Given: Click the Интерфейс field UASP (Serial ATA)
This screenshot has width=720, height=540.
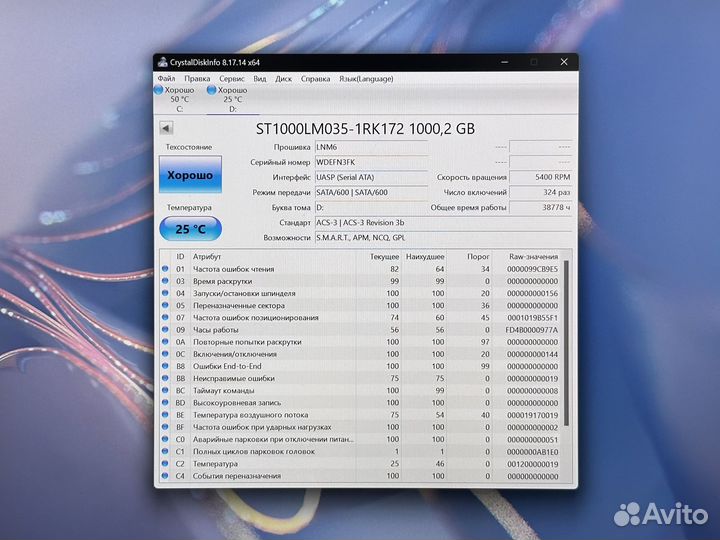Looking at the screenshot, I should (371, 177).
